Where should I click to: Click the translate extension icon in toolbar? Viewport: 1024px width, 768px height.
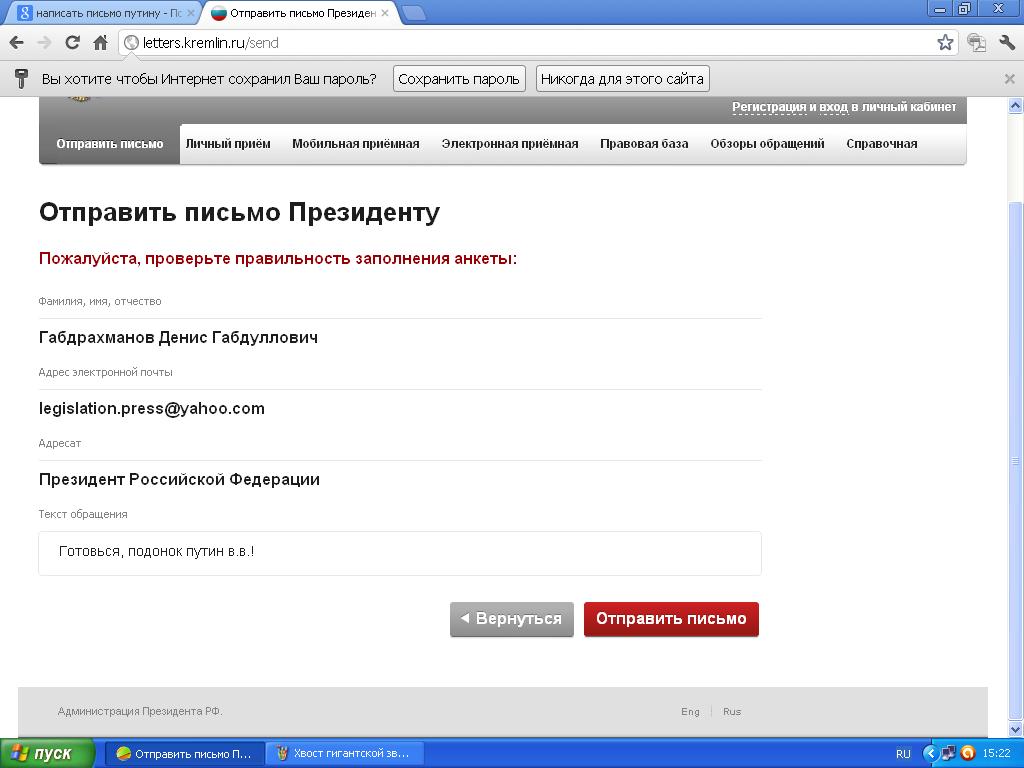tap(976, 43)
